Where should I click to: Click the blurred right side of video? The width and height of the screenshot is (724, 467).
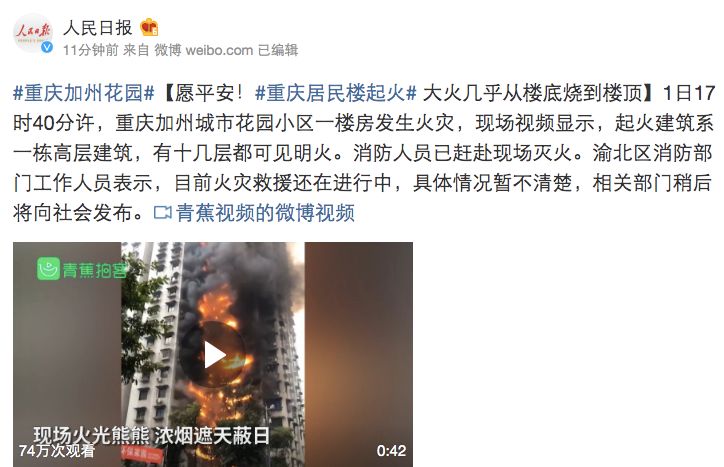click(x=359, y=354)
